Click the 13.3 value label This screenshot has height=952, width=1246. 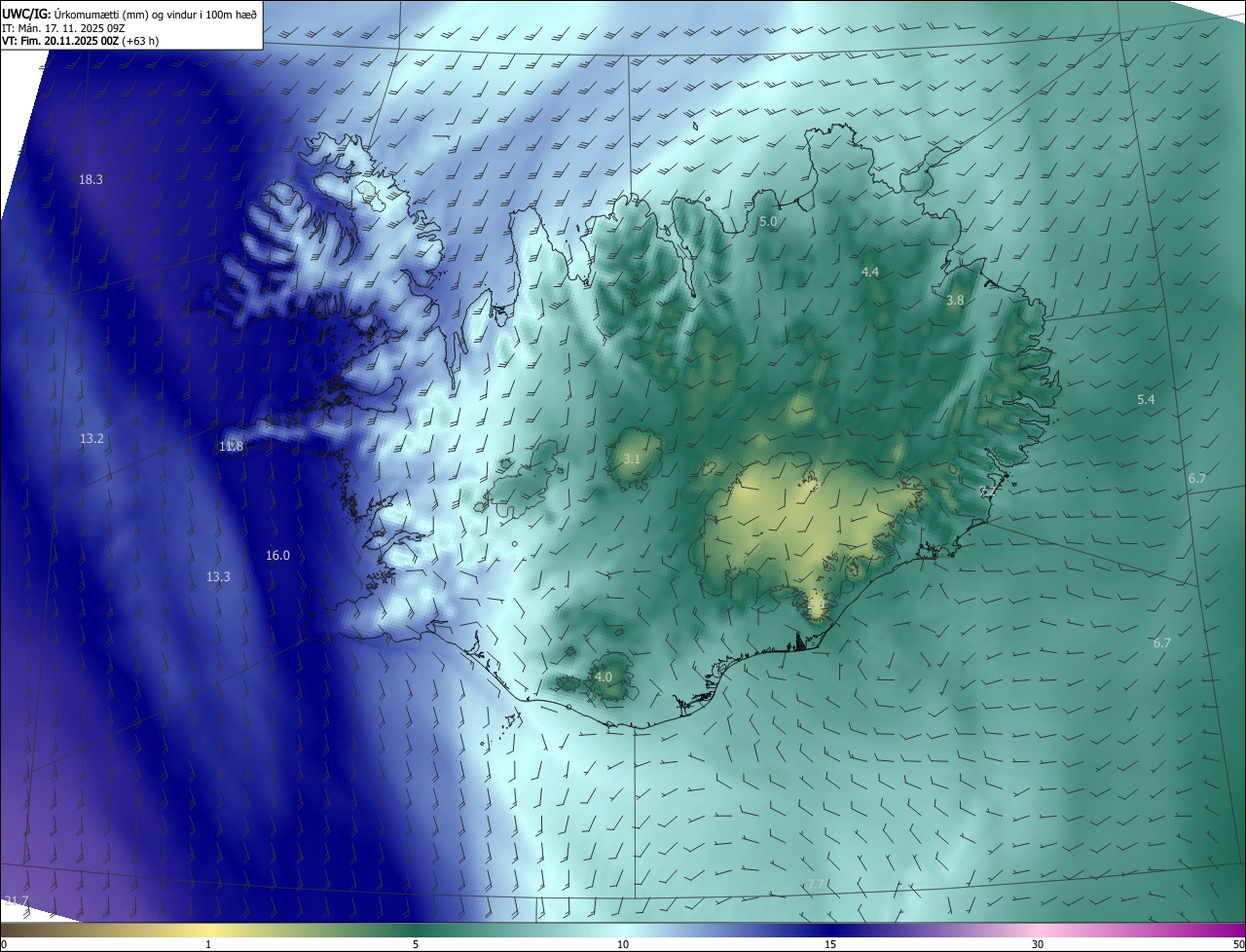point(218,577)
